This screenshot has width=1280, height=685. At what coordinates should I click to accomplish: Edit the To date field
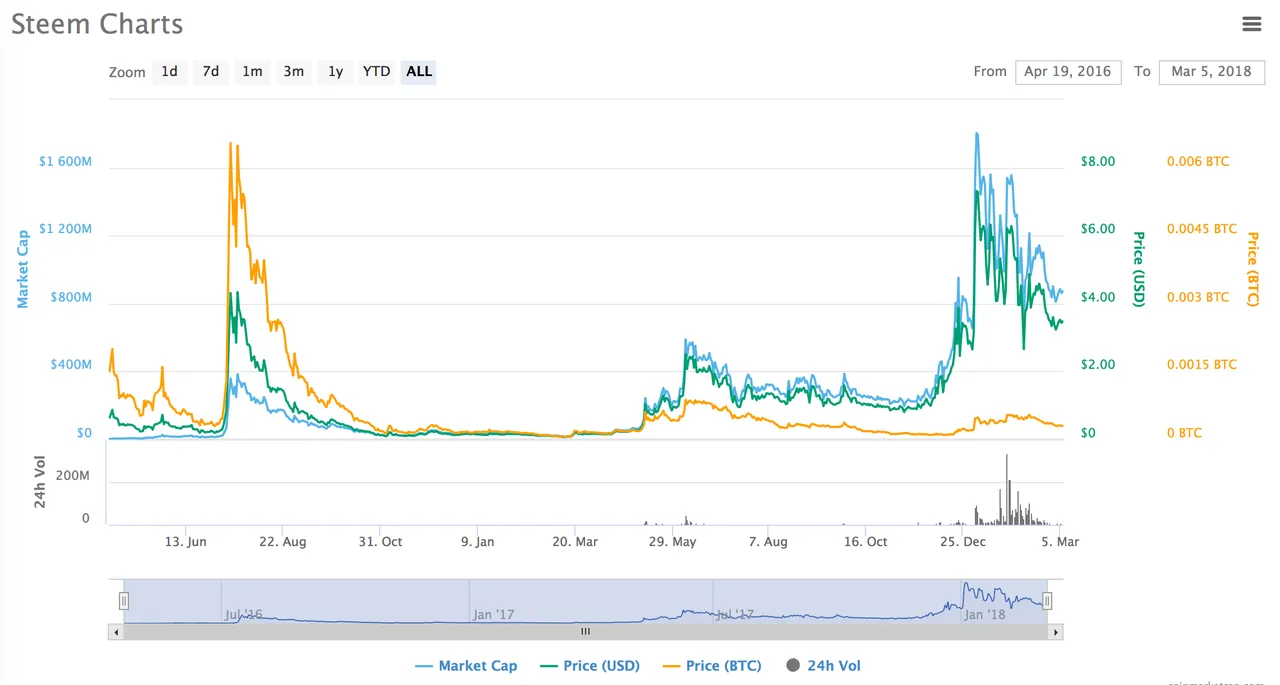1211,72
